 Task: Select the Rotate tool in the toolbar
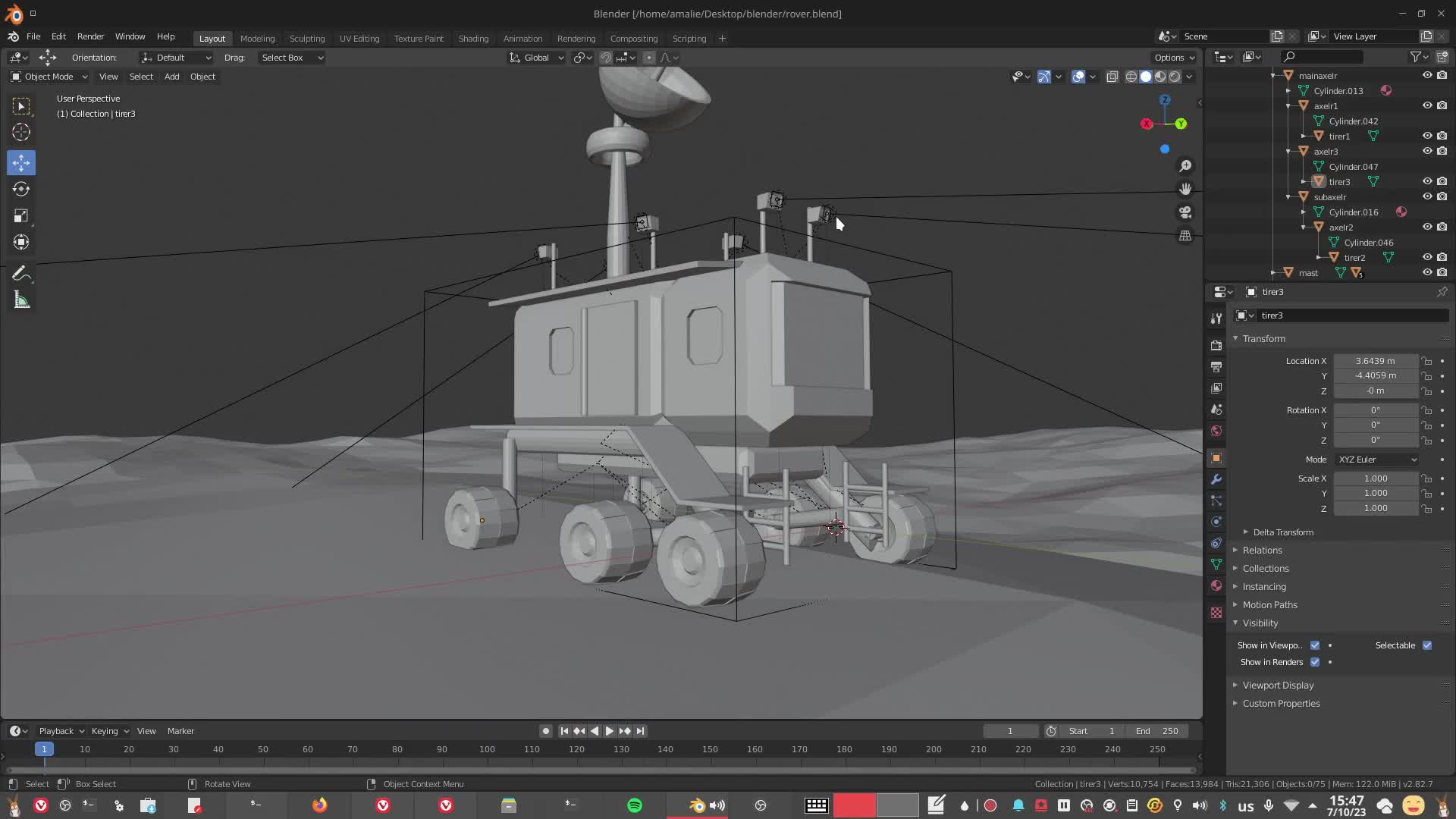(x=21, y=189)
